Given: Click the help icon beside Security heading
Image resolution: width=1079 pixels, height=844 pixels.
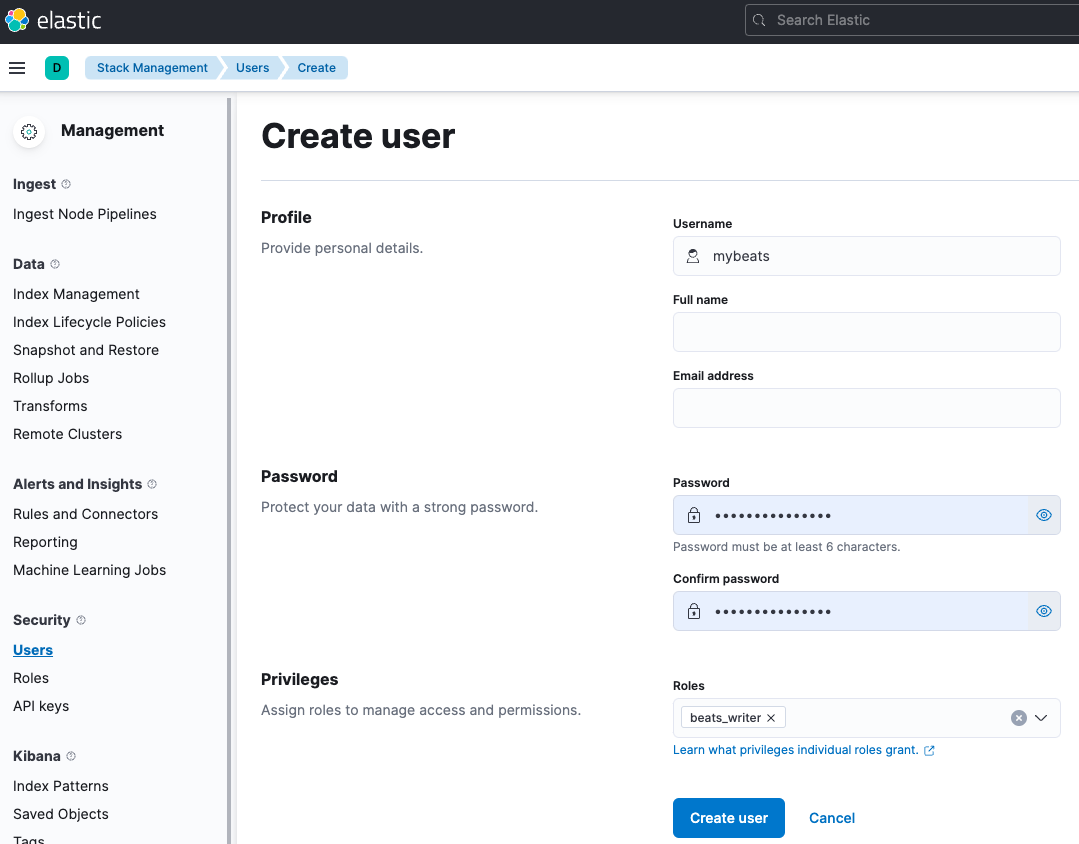Looking at the screenshot, I should coord(81,620).
